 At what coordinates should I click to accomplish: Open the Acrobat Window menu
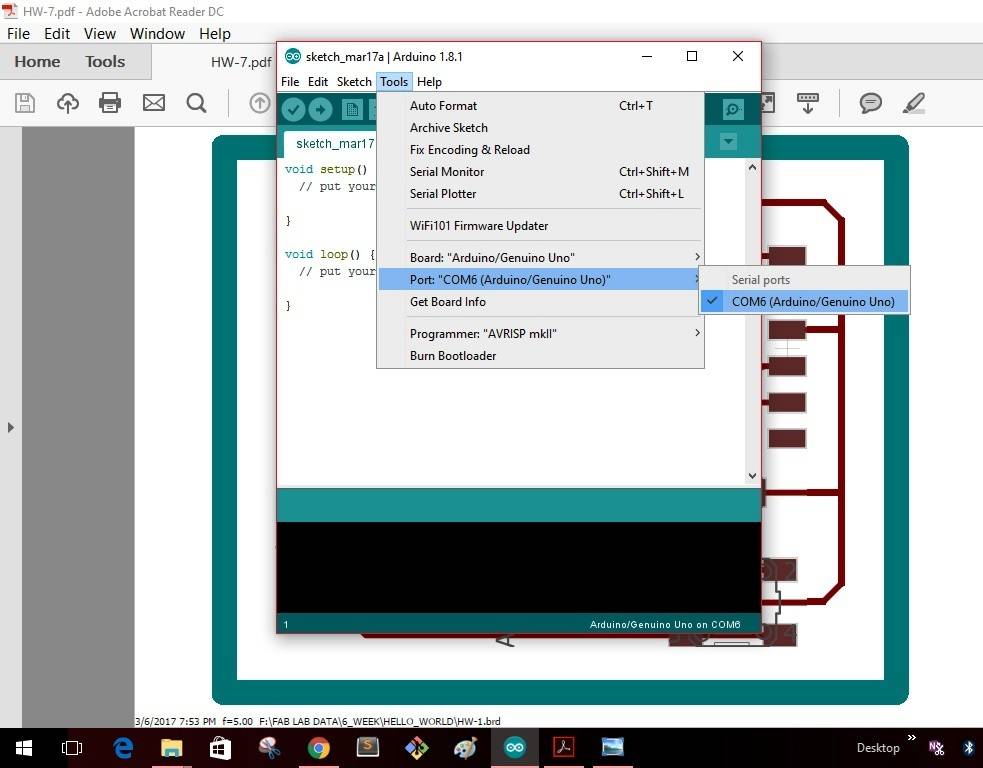pyautogui.click(x=157, y=33)
